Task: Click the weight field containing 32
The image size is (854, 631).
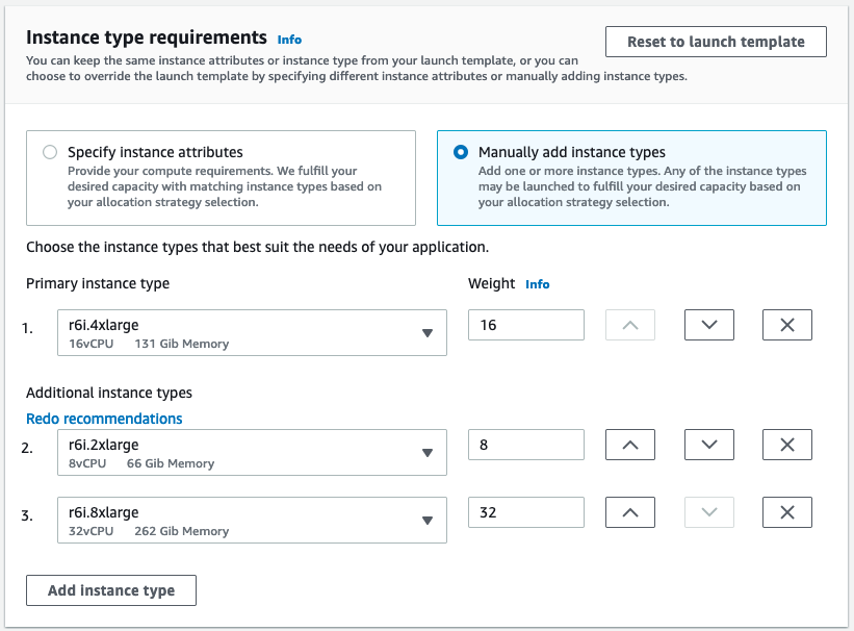Action: tap(526, 513)
